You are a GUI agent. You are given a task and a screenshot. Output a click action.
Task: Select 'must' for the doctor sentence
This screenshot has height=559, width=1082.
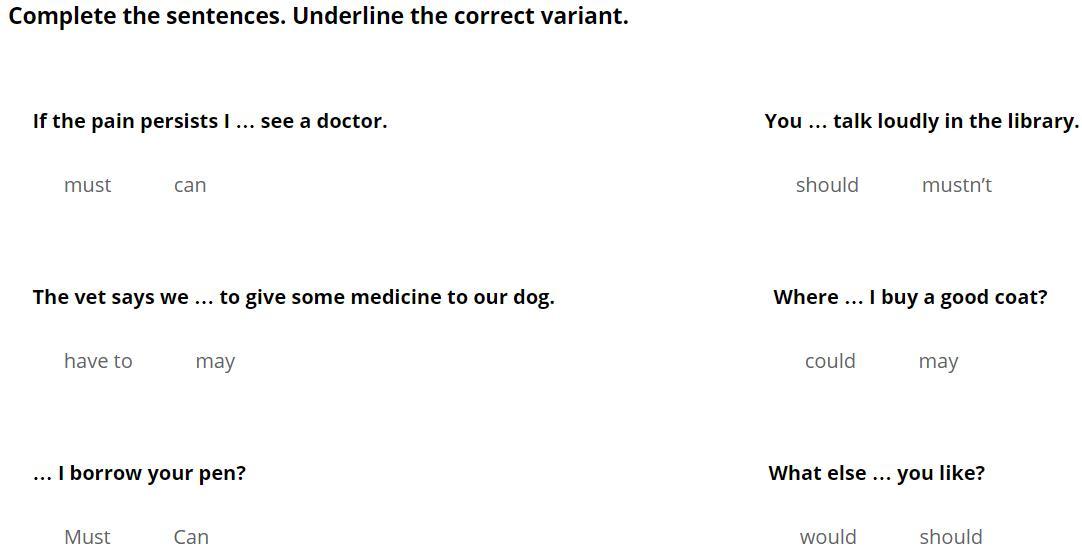[x=87, y=185]
